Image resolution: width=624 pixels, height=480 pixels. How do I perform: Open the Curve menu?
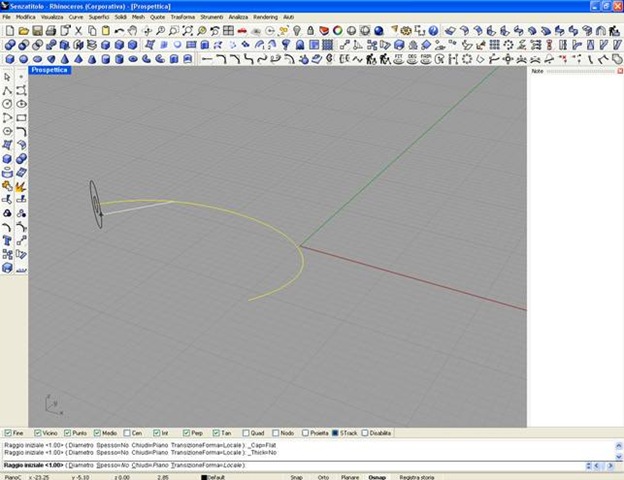coord(76,17)
